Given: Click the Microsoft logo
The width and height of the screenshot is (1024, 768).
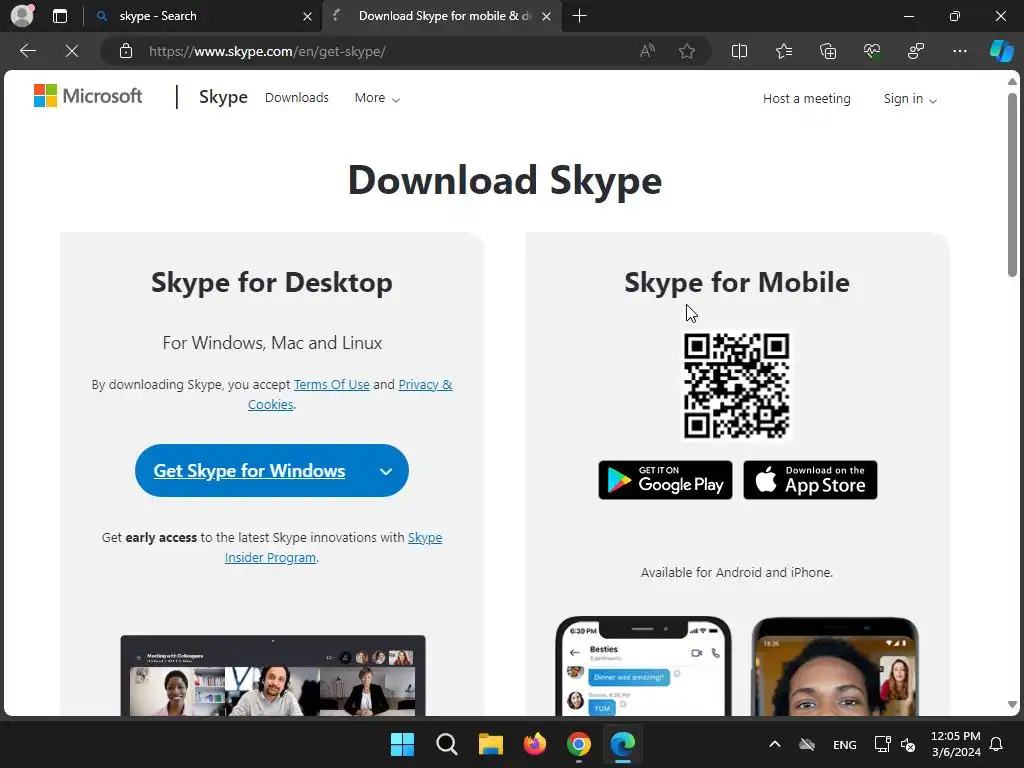Looking at the screenshot, I should pyautogui.click(x=88, y=96).
